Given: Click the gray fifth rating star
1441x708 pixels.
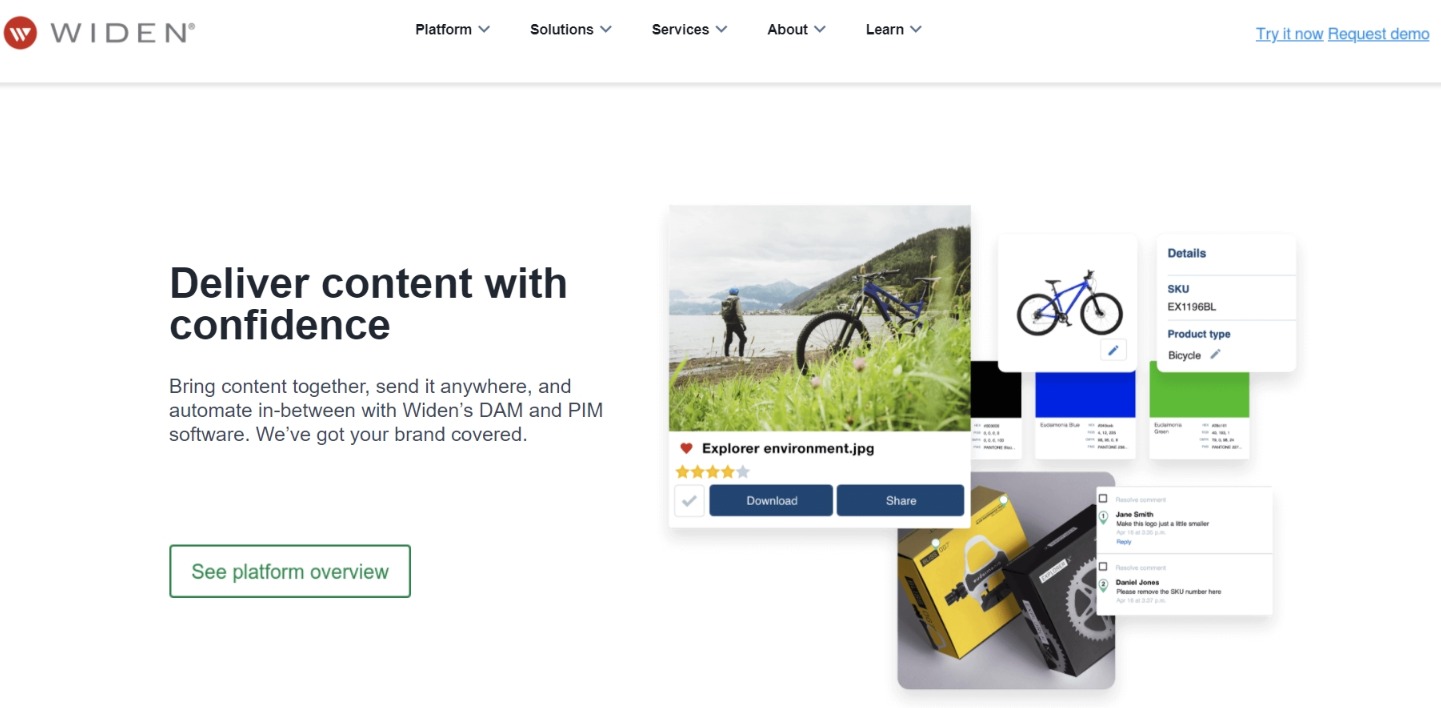Looking at the screenshot, I should (742, 471).
